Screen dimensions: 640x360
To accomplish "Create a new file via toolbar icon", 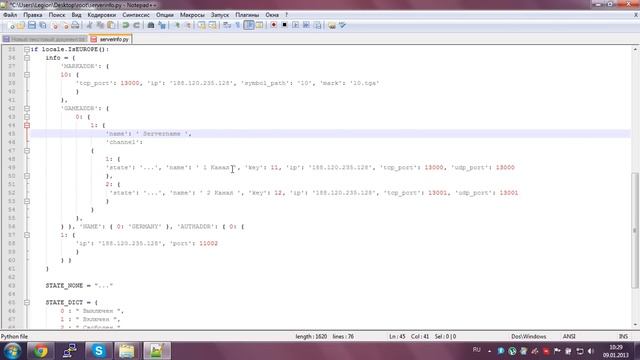I will [11, 25].
